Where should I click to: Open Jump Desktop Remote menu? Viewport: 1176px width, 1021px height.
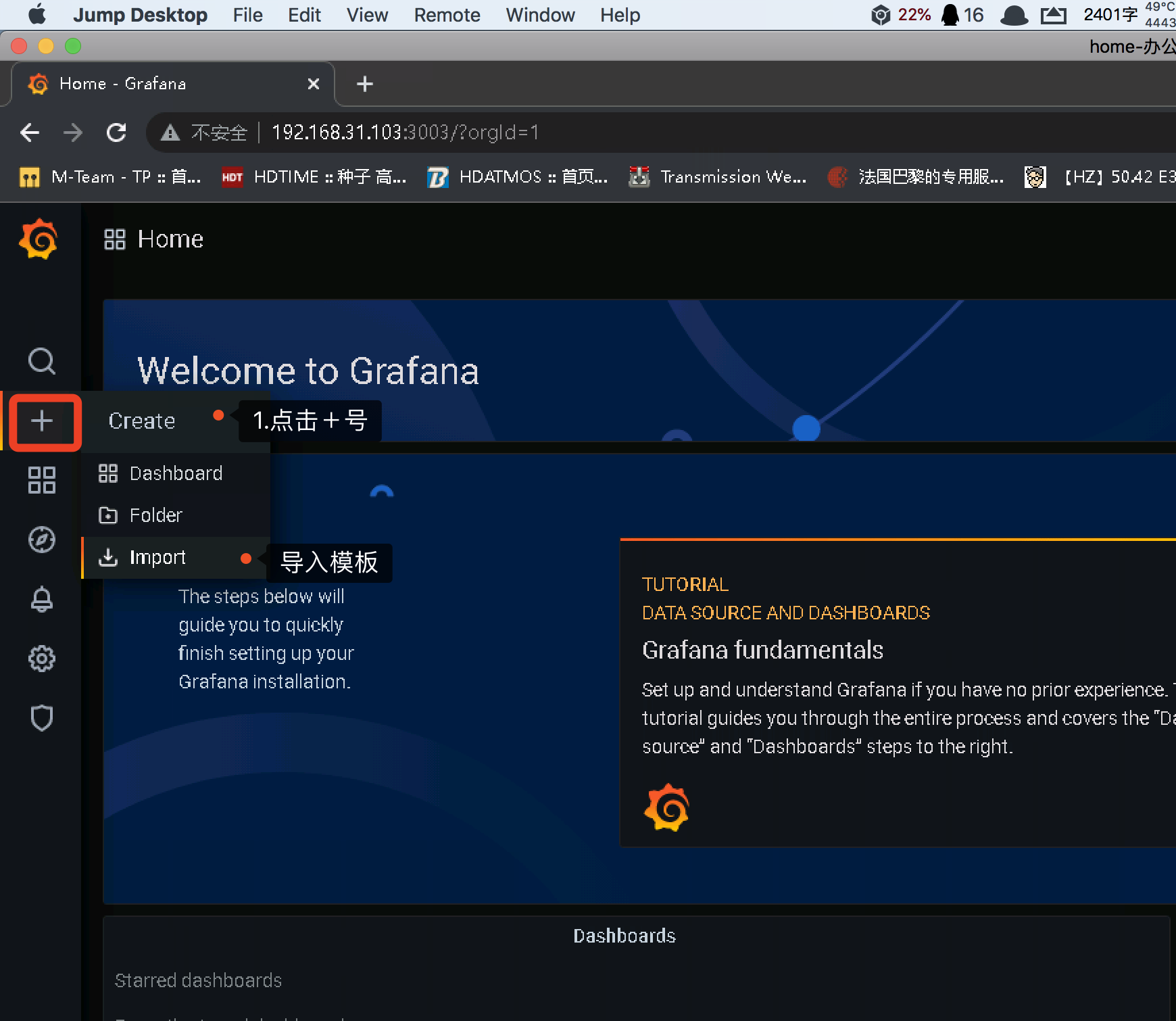[447, 15]
